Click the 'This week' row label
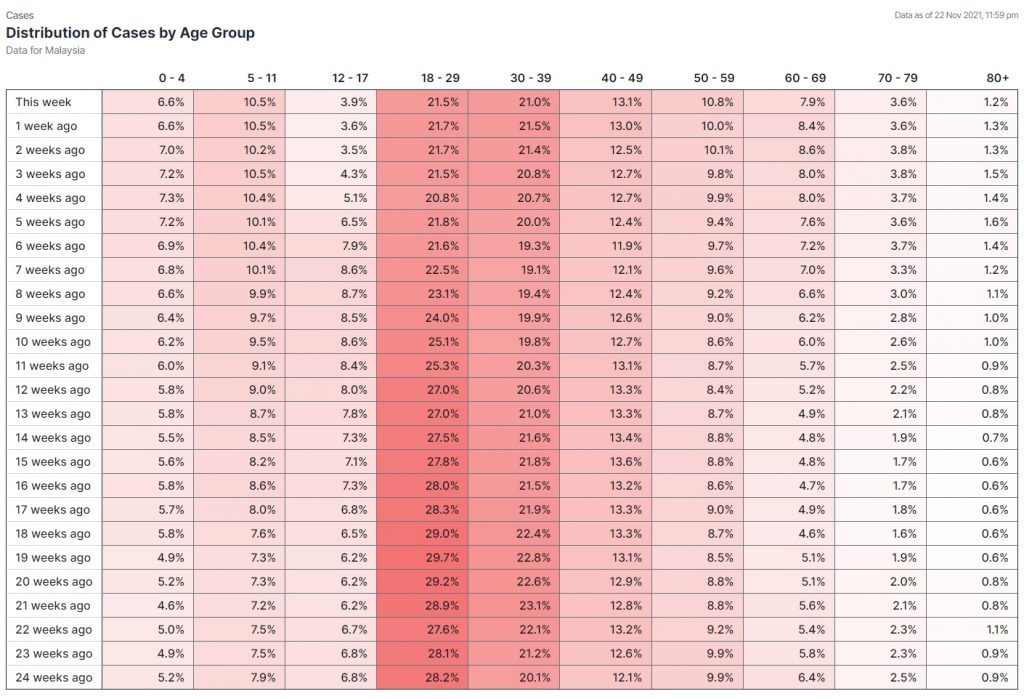Image resolution: width=1024 pixels, height=699 pixels. tap(43, 102)
